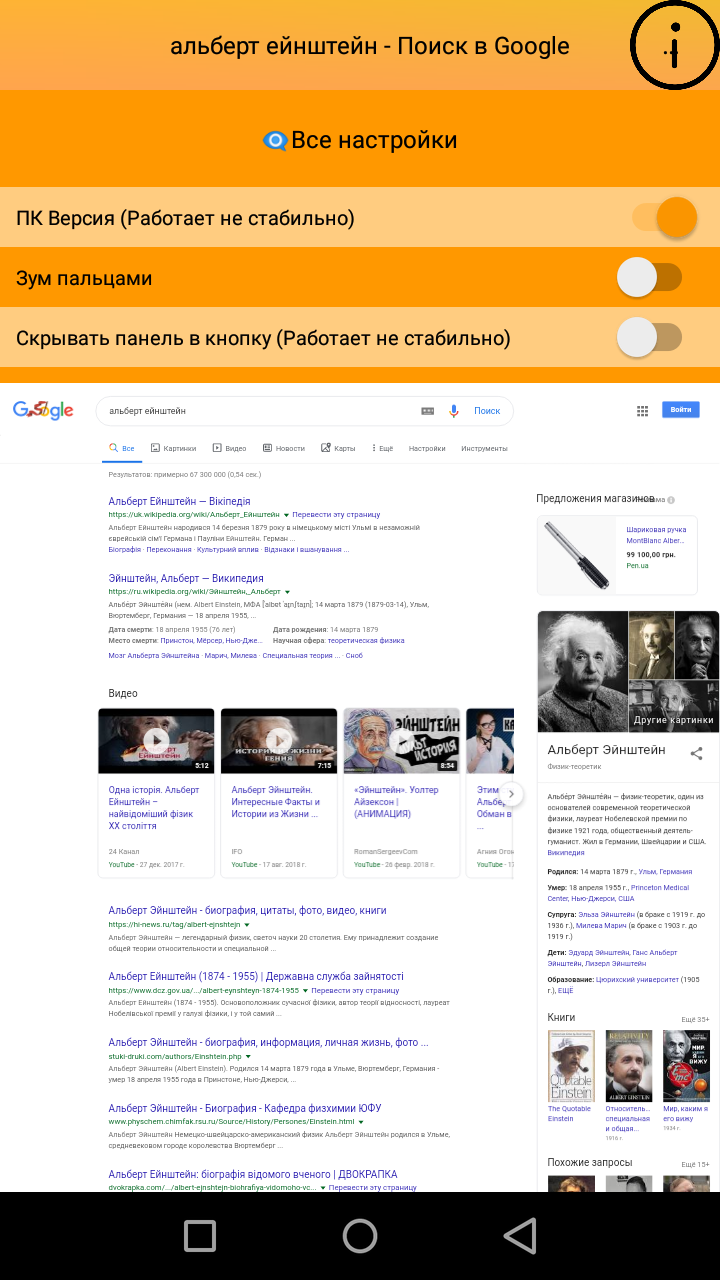Open Мозг Альберта Эйнштейна sublink
Screen dimensions: 720x1280
[153, 656]
